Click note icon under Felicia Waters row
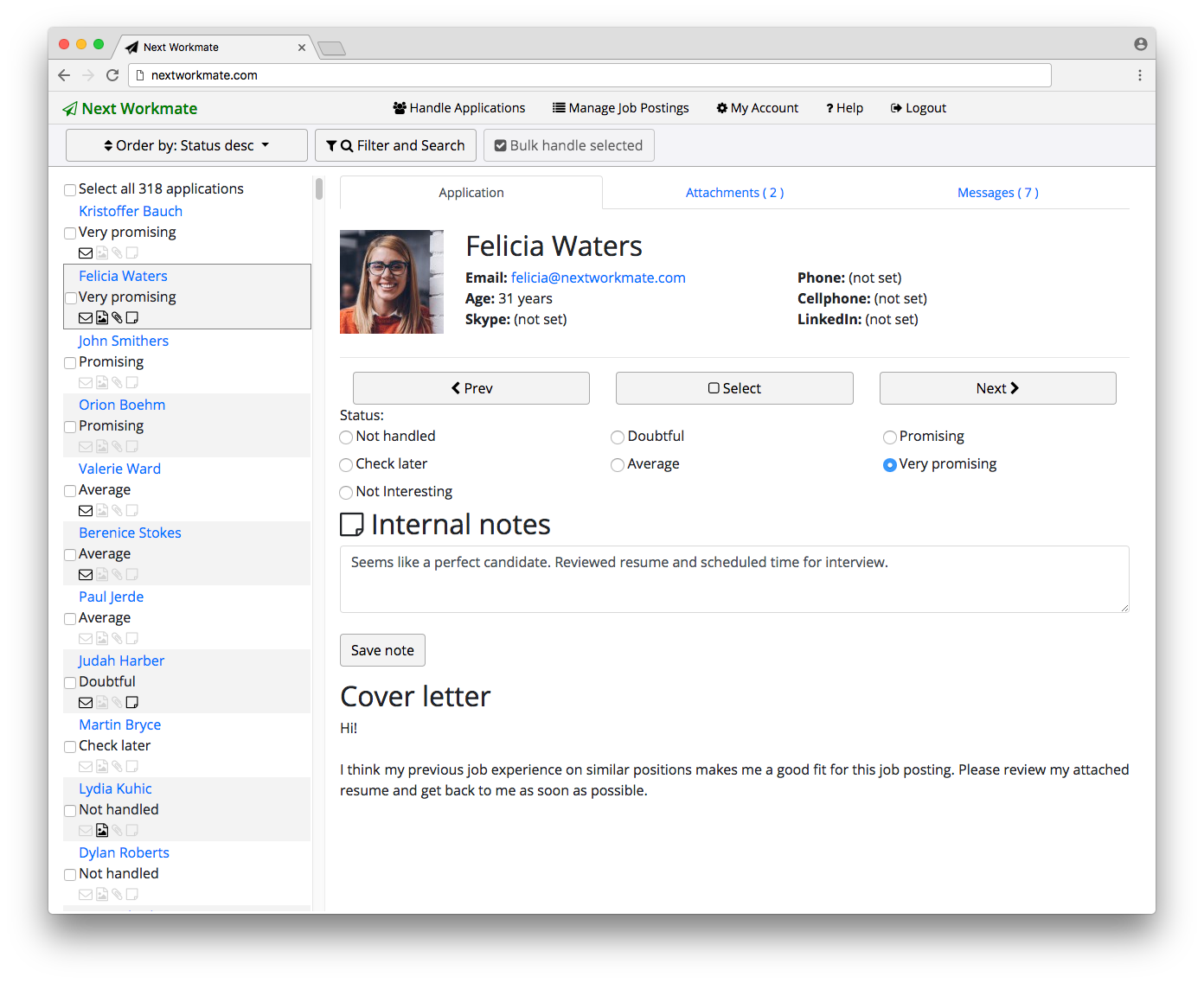This screenshot has width=1204, height=983. pos(132,317)
